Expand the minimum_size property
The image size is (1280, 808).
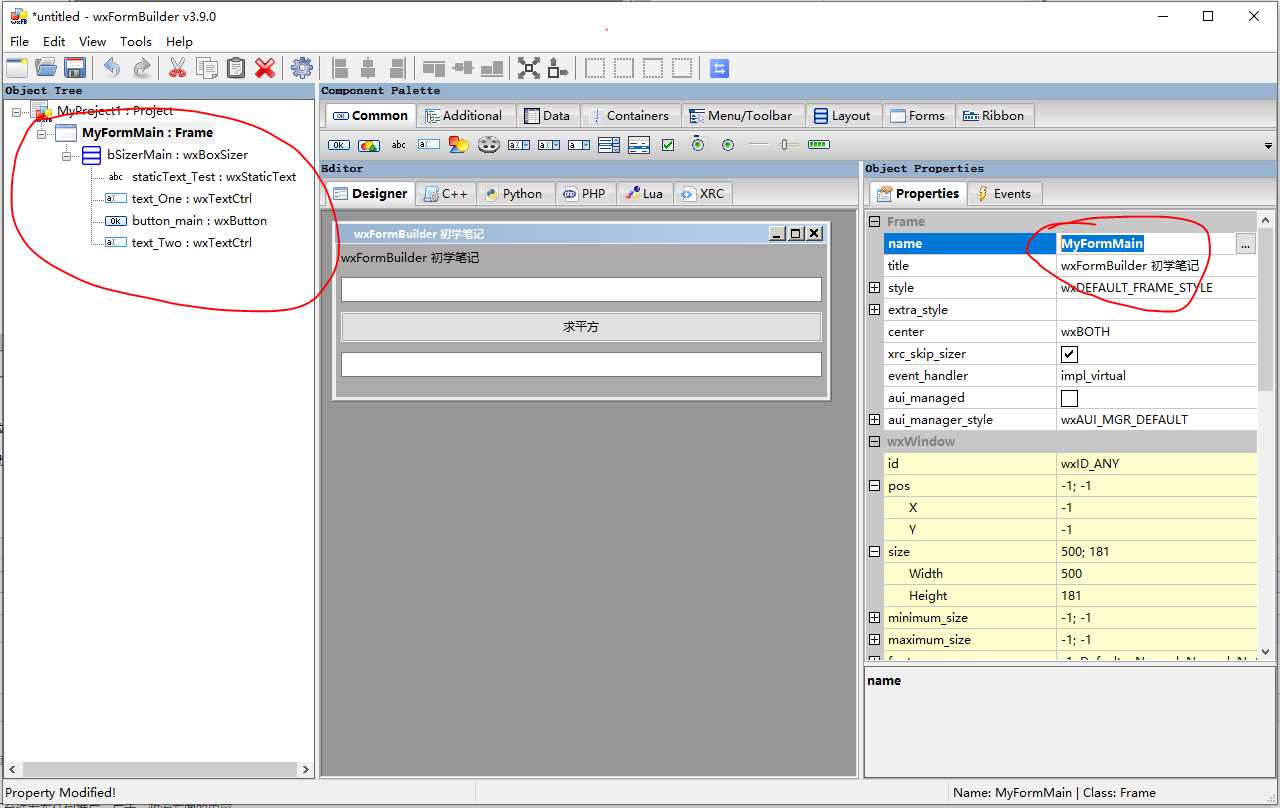click(874, 618)
